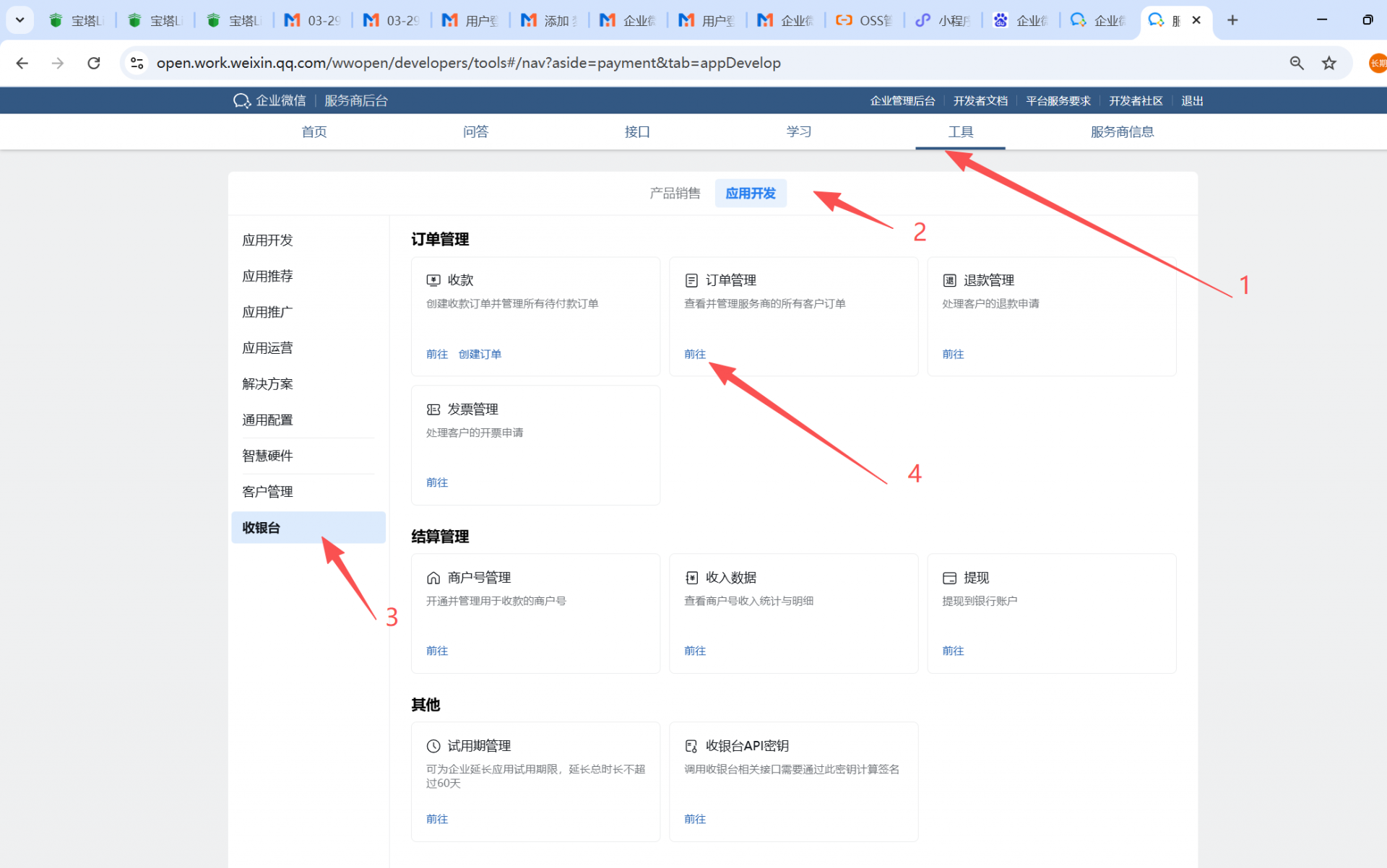
Task: Click the 发票管理 card icon
Action: pos(433,409)
